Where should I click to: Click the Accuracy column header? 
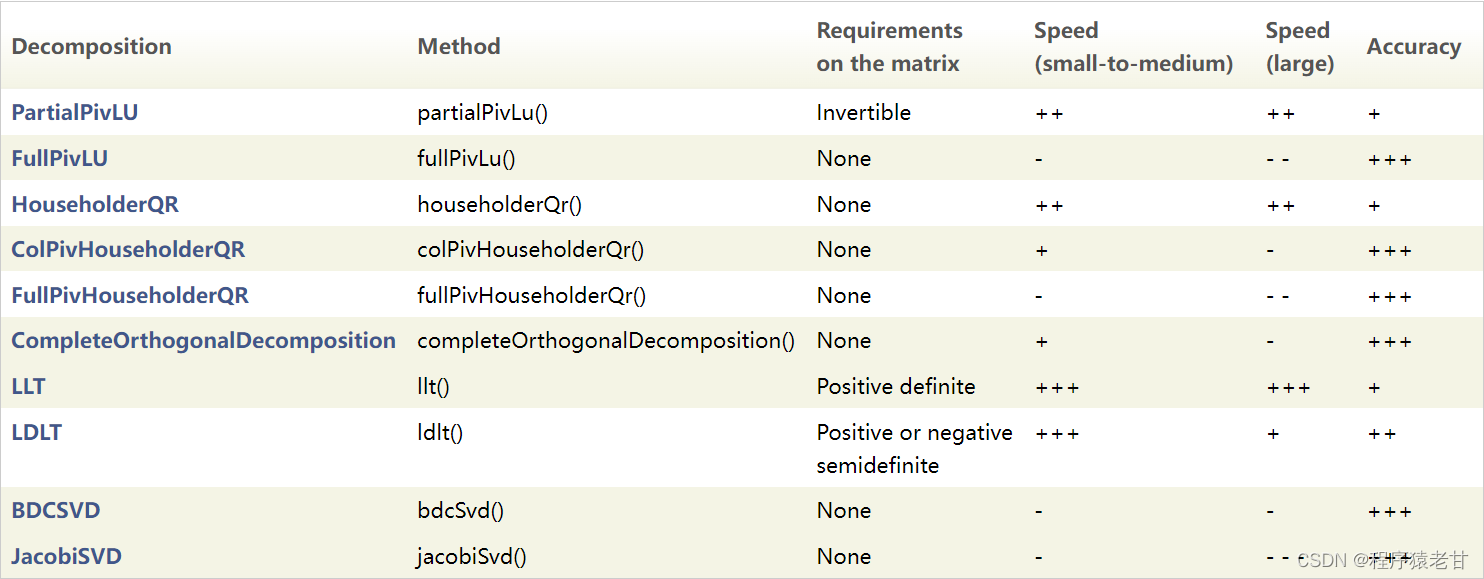tap(1413, 46)
